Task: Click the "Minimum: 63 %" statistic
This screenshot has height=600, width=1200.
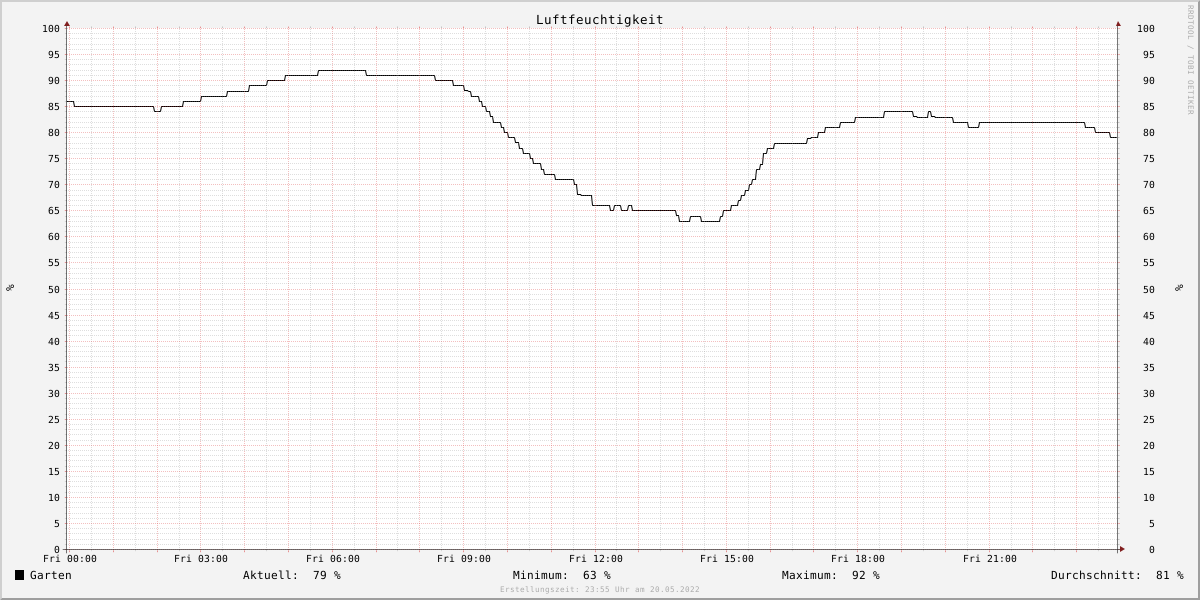Action: point(561,575)
